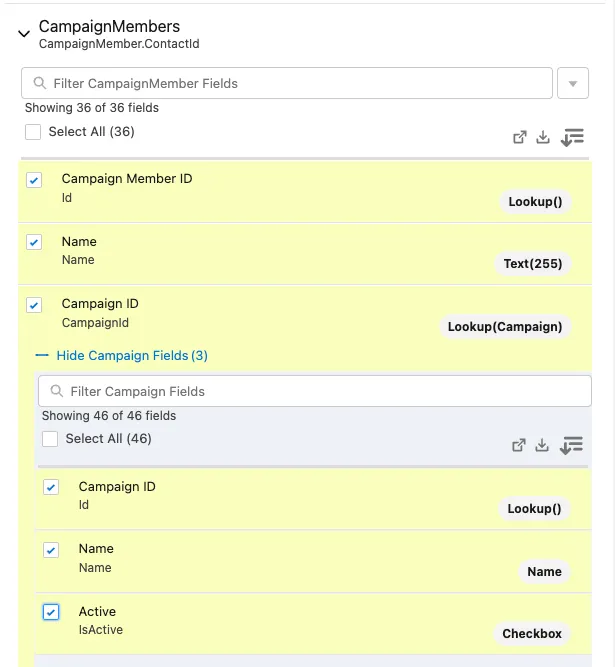
Task: Click the Filter Campaign Fields search box
Action: pos(315,391)
